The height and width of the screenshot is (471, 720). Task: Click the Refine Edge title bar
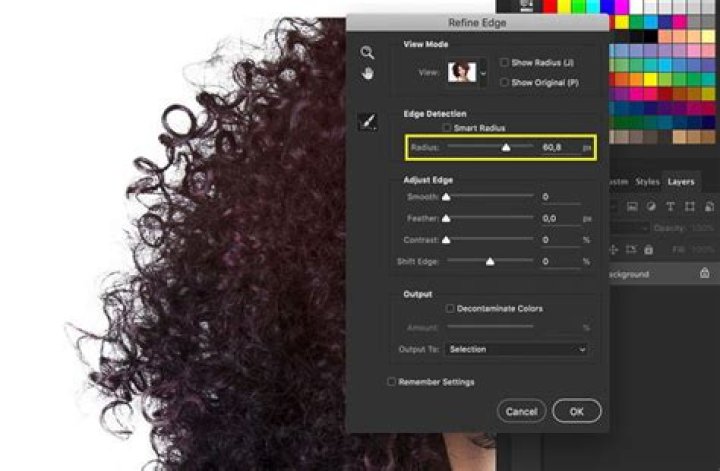coord(478,22)
